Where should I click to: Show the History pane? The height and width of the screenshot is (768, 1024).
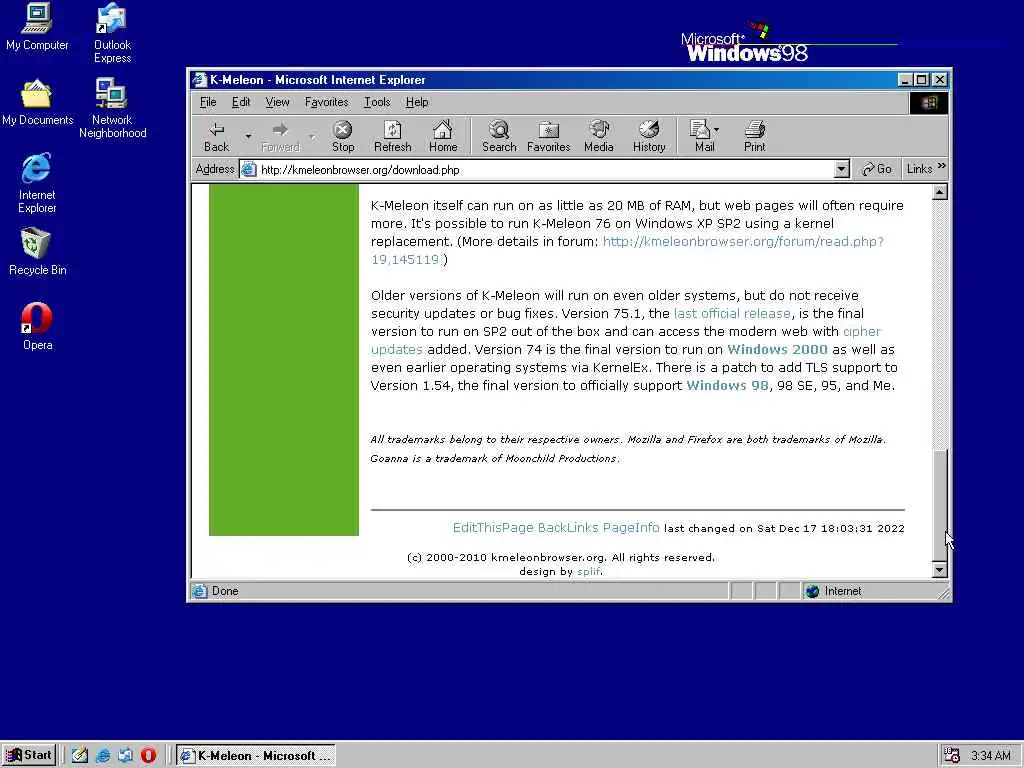point(648,136)
